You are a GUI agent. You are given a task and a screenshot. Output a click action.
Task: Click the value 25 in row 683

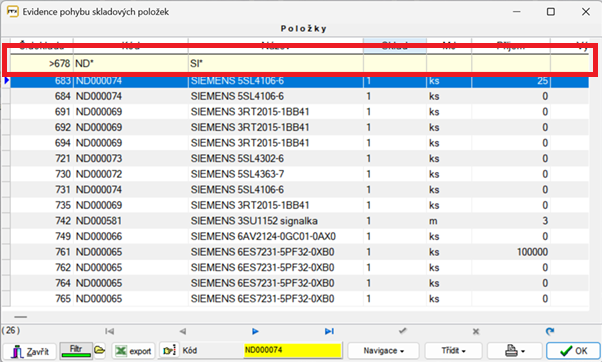(x=542, y=81)
